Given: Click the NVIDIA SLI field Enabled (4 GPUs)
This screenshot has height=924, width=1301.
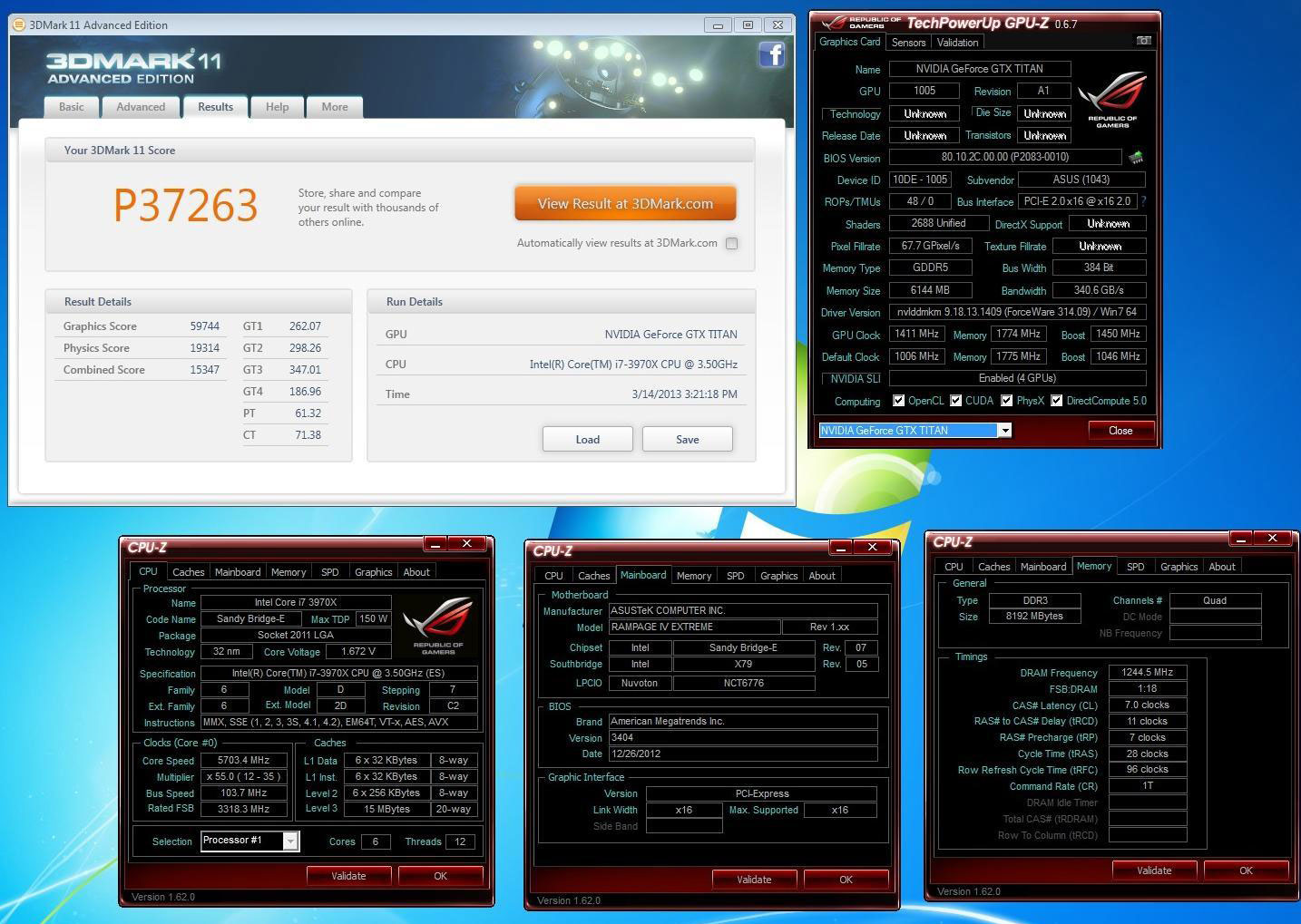Looking at the screenshot, I should tap(1017, 378).
